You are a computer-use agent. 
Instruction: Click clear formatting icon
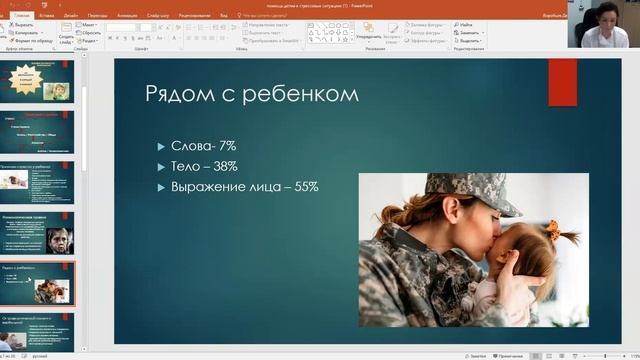[178, 27]
